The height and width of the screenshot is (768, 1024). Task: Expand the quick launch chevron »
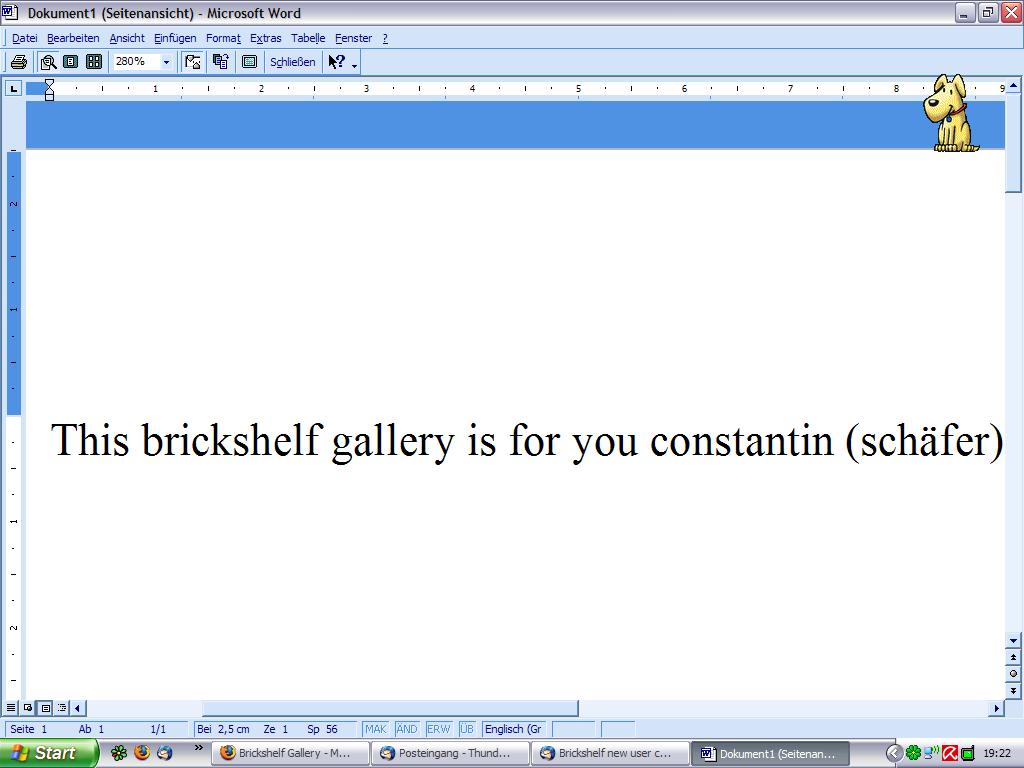pyautogui.click(x=199, y=748)
